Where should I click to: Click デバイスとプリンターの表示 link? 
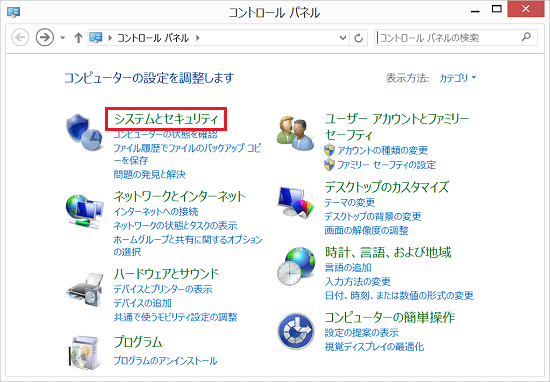tap(163, 289)
